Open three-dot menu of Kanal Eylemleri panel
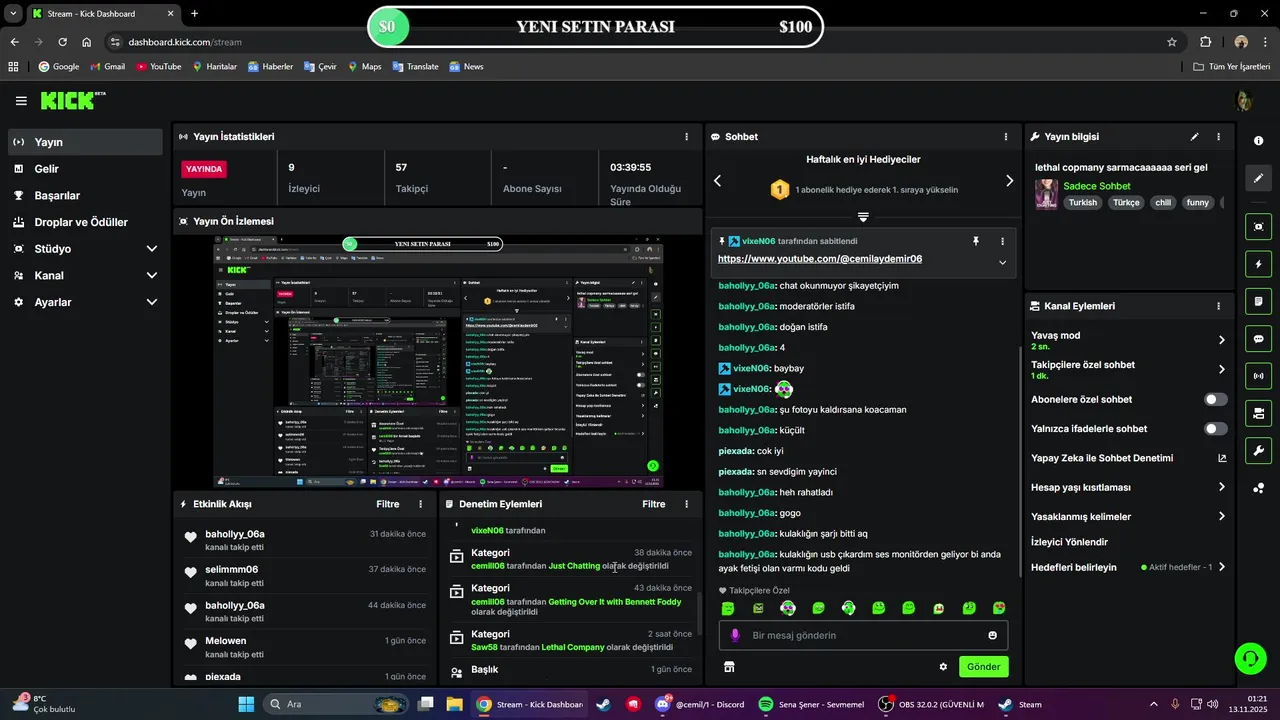Image resolution: width=1280 pixels, height=720 pixels. 1218,306
